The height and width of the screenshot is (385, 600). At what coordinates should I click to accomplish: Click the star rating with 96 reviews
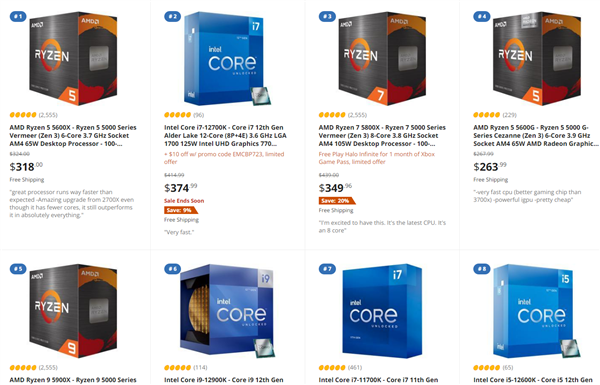tap(178, 115)
